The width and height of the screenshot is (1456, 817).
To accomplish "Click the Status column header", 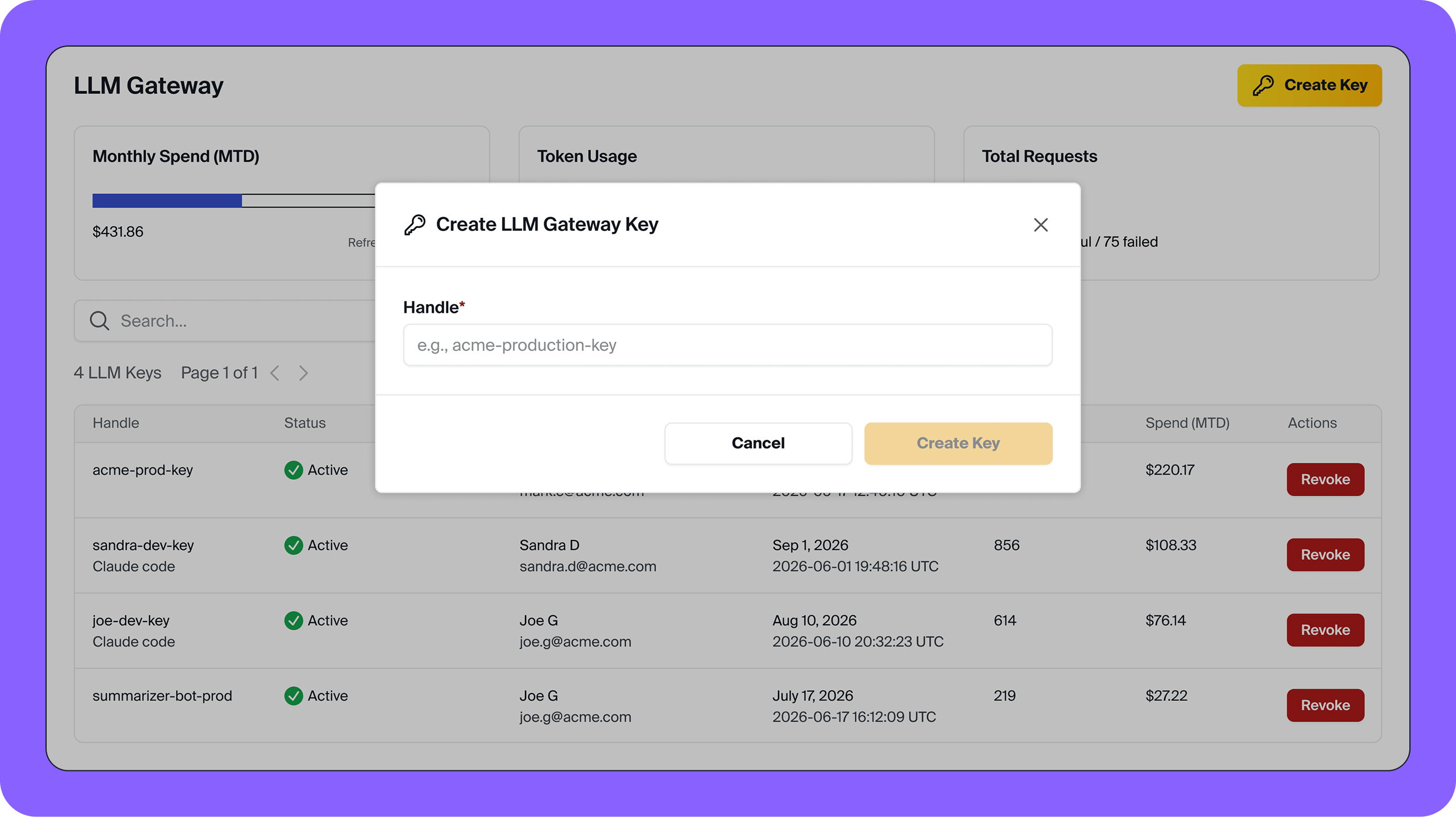I will coord(305,423).
